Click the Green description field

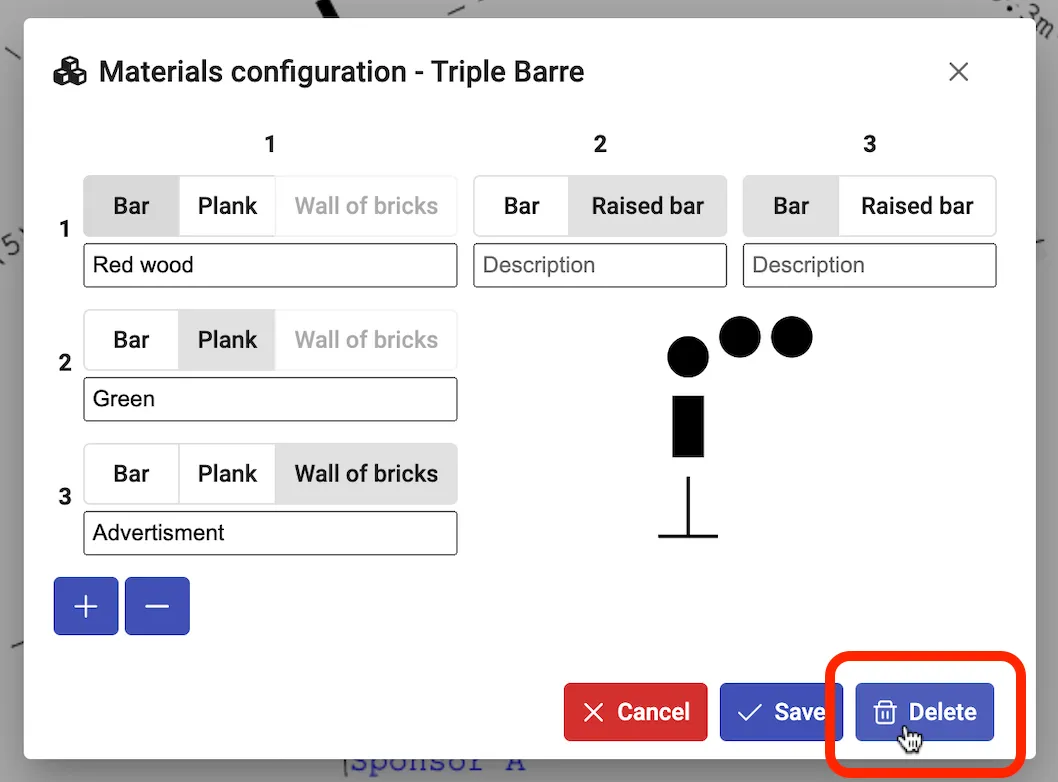270,399
